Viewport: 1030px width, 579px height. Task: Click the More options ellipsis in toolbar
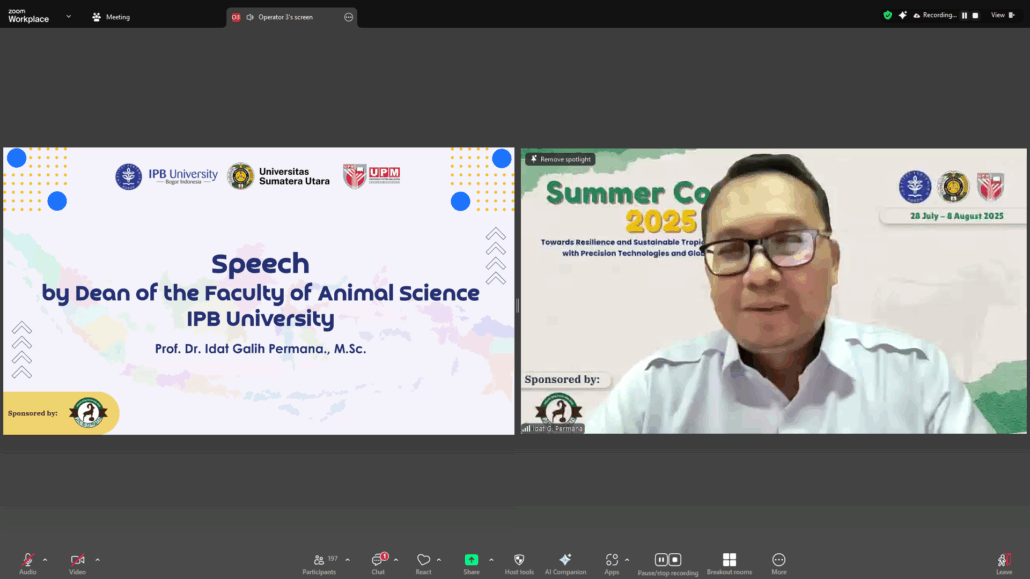pos(779,561)
